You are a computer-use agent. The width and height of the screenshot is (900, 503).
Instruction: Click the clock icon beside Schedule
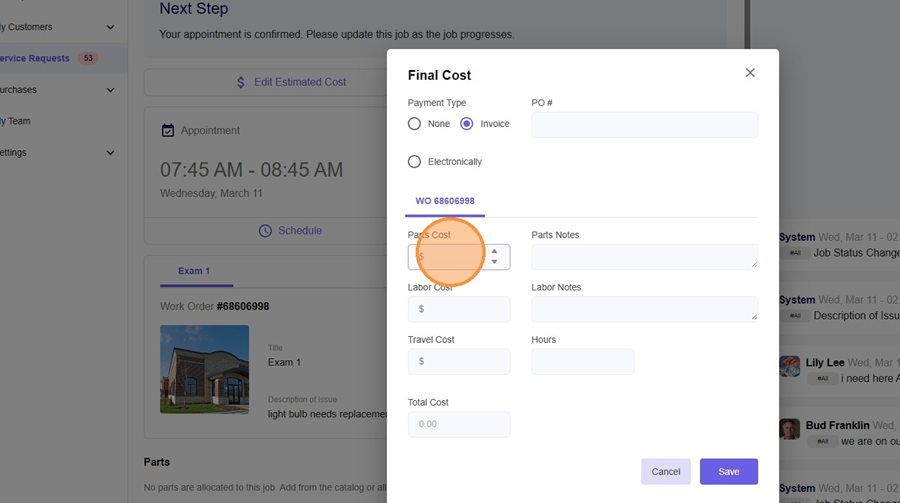[x=265, y=231]
